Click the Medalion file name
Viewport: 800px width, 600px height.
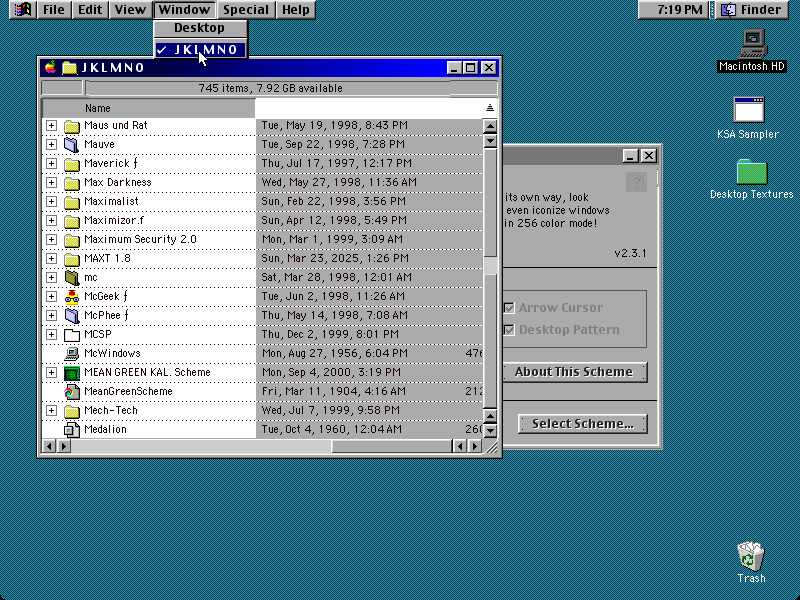pos(105,429)
